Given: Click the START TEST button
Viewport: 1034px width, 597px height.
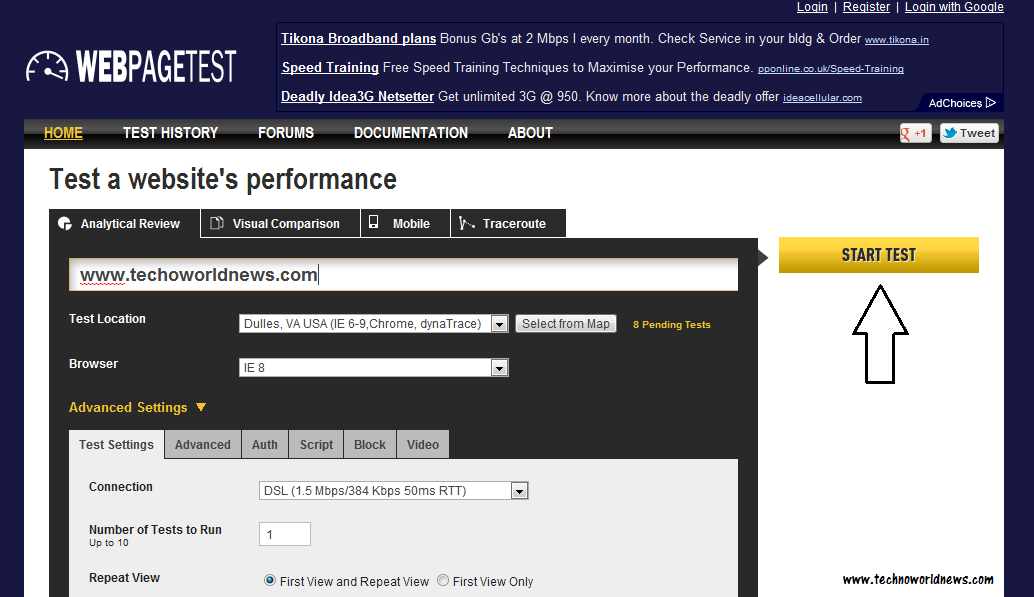Looking at the screenshot, I should click(878, 255).
